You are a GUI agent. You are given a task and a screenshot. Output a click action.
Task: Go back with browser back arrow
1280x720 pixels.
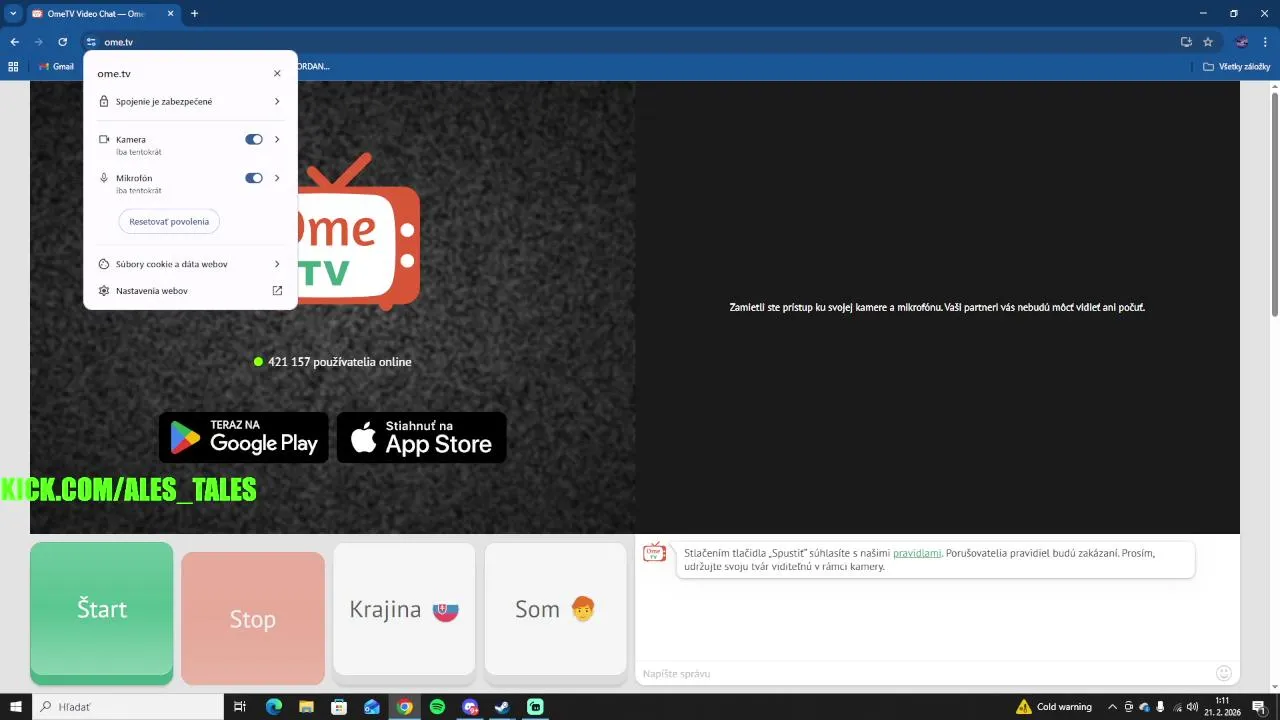14,42
